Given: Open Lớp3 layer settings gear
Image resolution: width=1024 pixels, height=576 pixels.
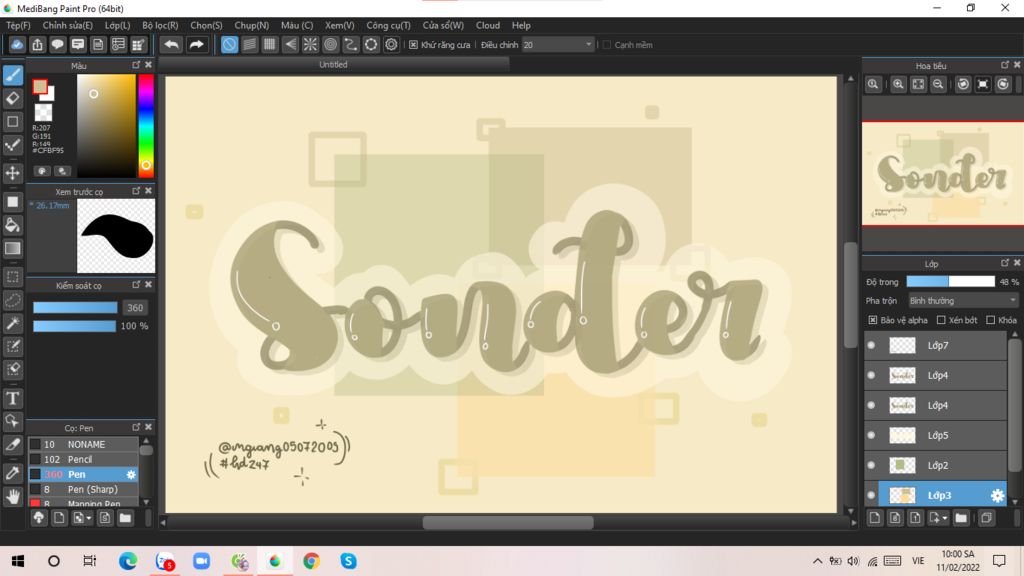Looking at the screenshot, I should pyautogui.click(x=997, y=496).
